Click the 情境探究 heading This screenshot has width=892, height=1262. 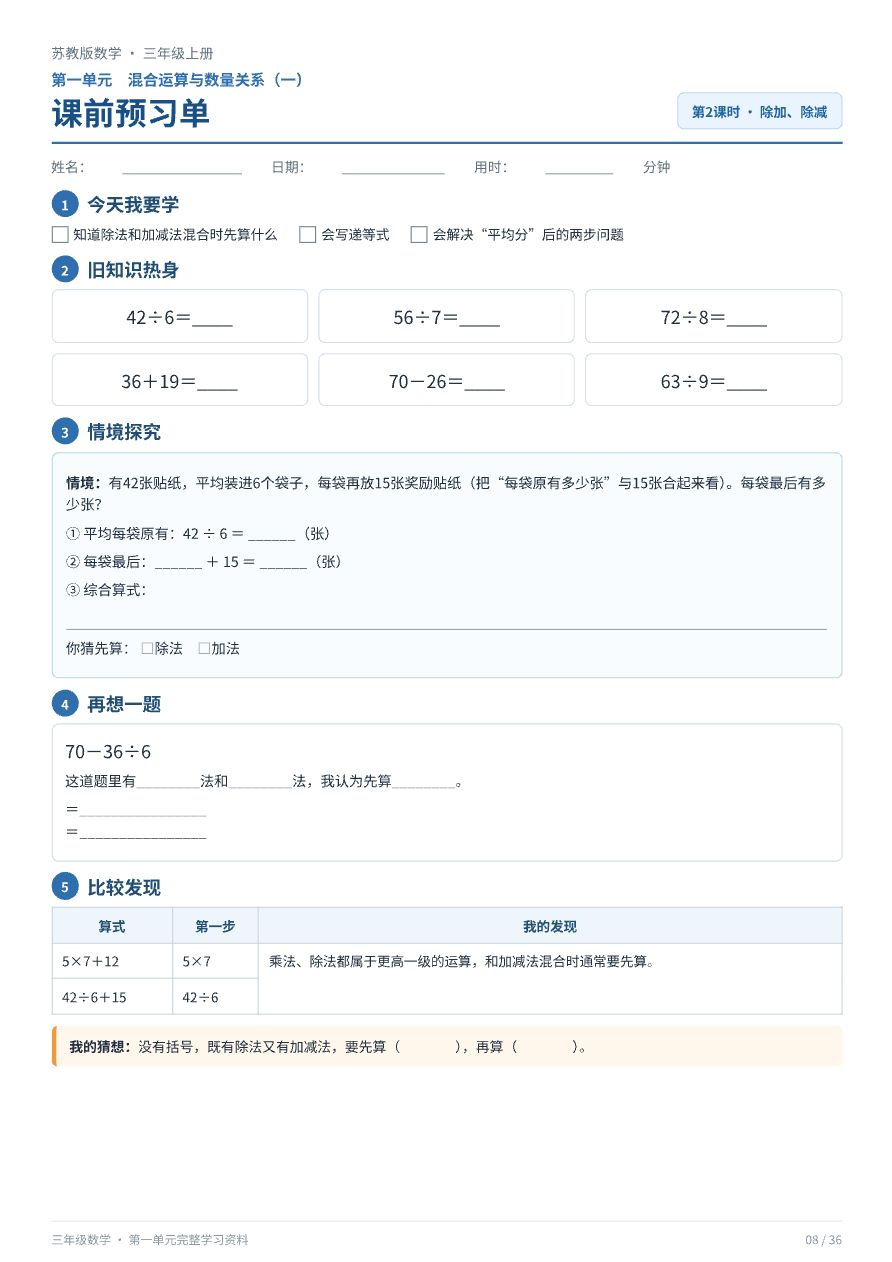(124, 432)
